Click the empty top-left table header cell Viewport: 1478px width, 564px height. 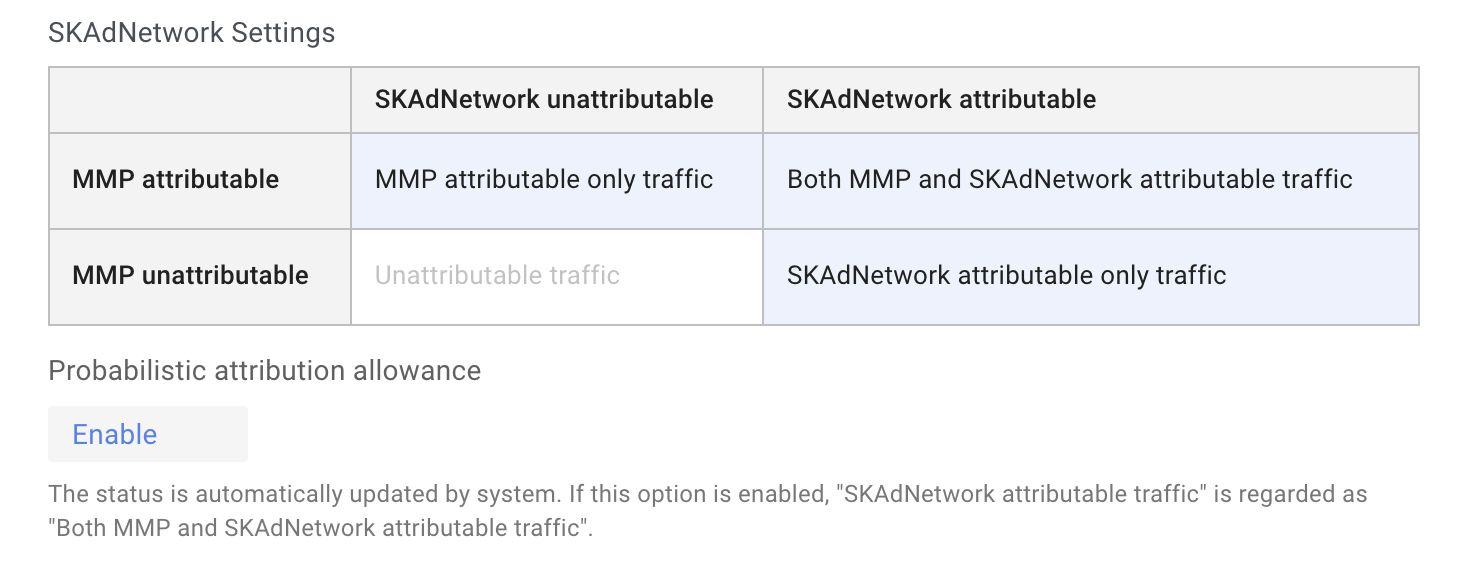[x=200, y=100]
